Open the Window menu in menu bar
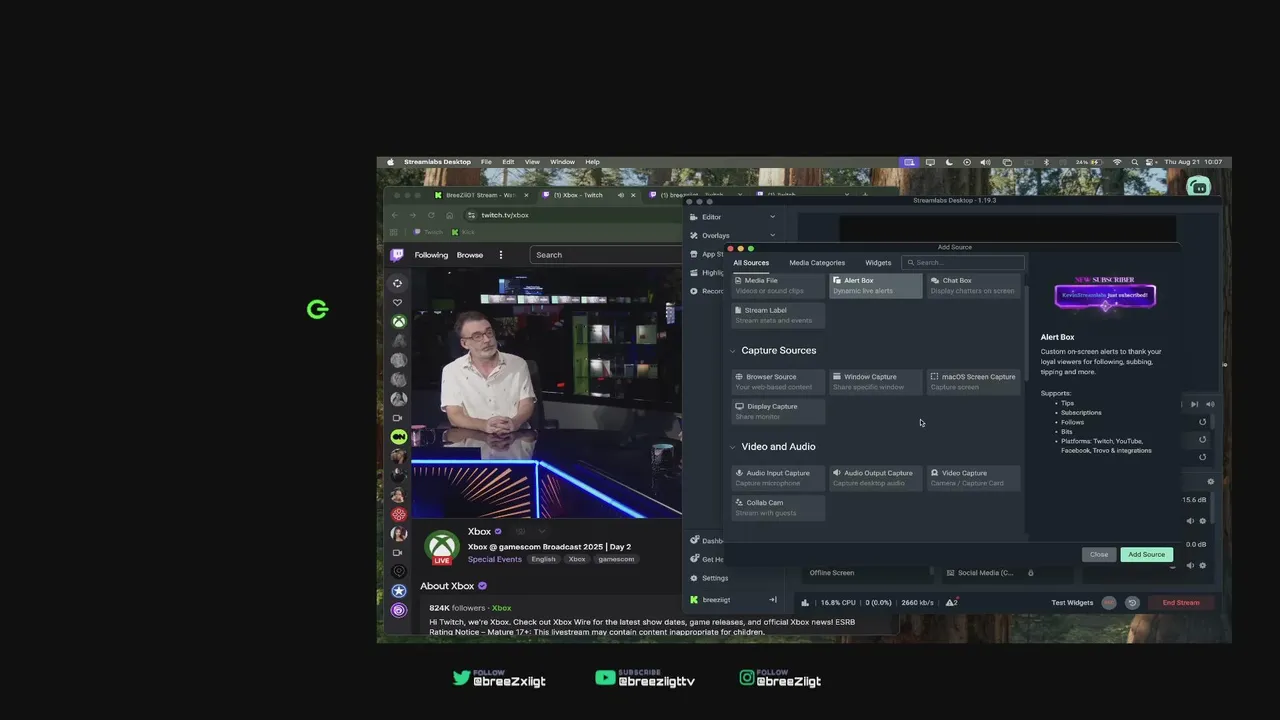 pyautogui.click(x=562, y=162)
